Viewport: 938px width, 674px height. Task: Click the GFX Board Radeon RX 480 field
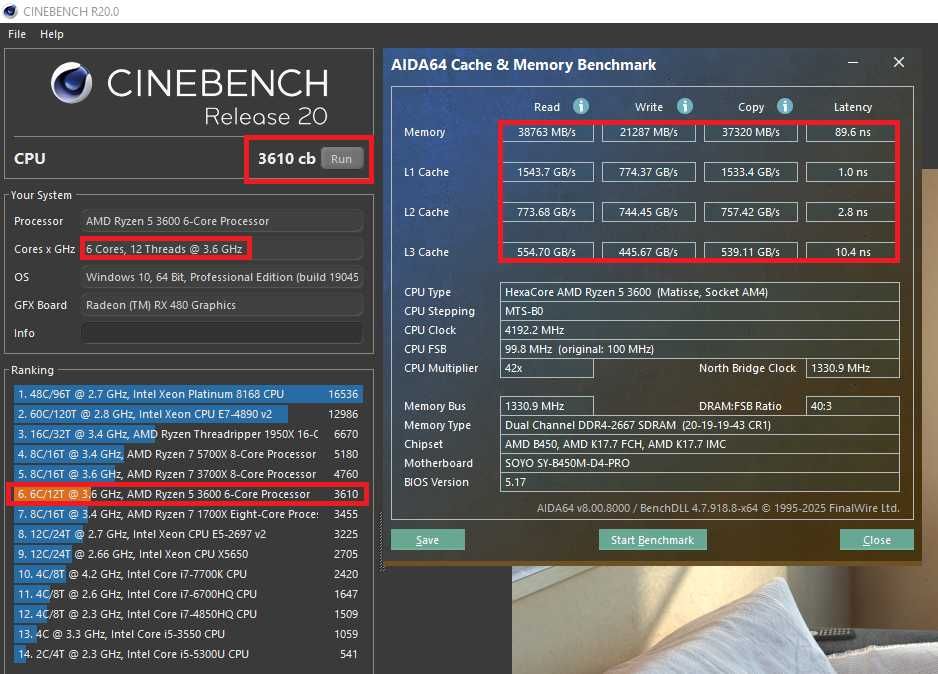(x=222, y=305)
